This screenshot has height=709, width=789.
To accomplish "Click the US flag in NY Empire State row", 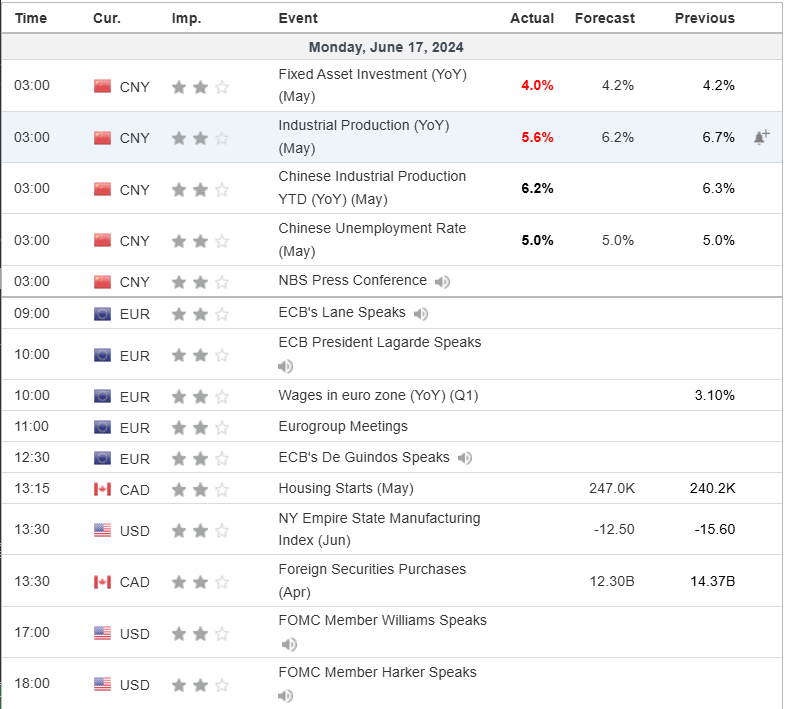I will coord(102,530).
